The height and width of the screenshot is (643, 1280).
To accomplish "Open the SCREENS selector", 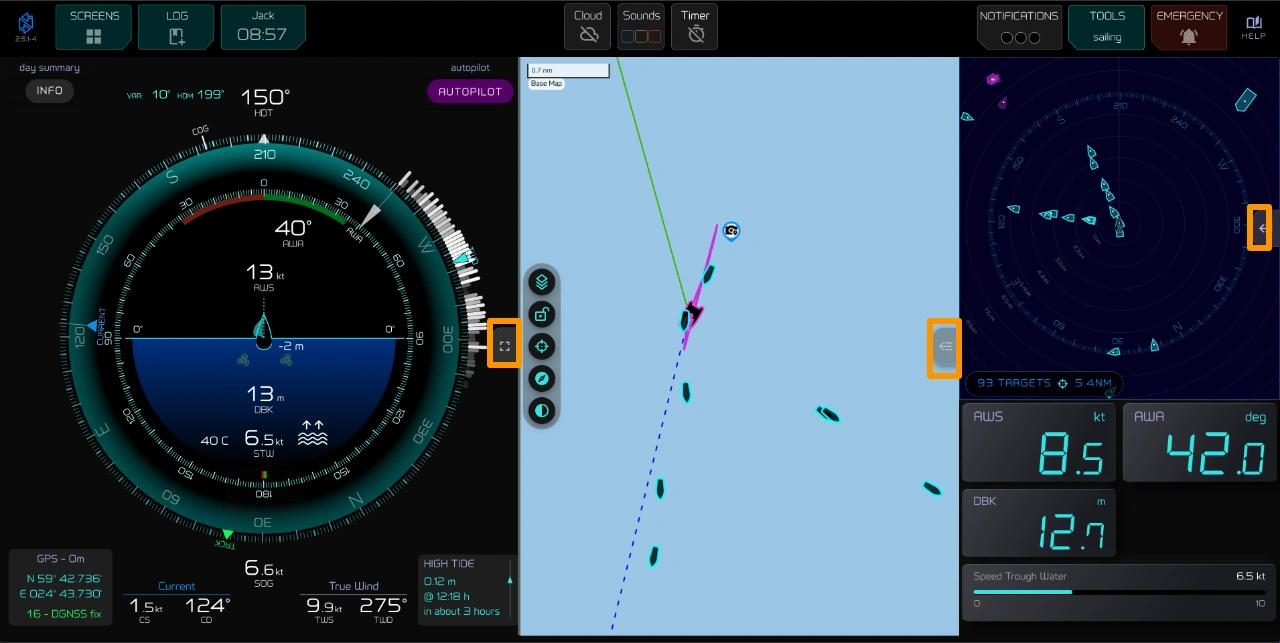I will [94, 27].
